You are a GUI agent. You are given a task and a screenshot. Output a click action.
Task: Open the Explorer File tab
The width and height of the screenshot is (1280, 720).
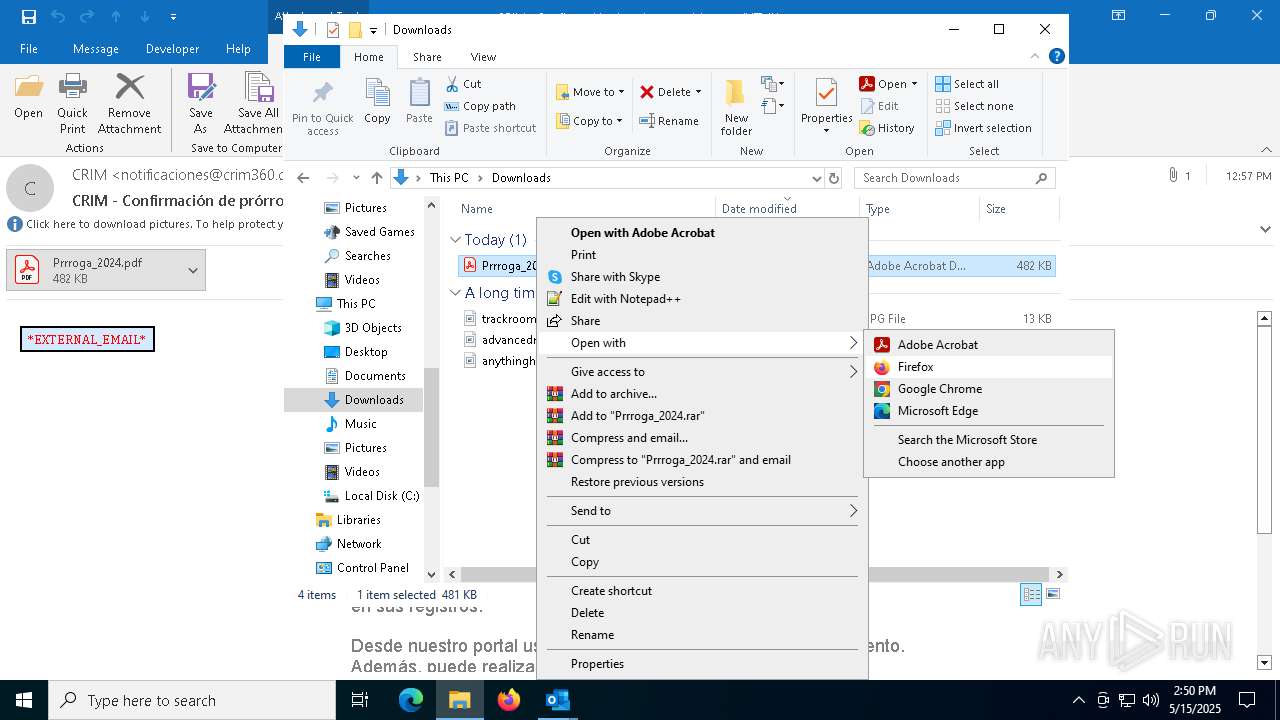point(312,57)
